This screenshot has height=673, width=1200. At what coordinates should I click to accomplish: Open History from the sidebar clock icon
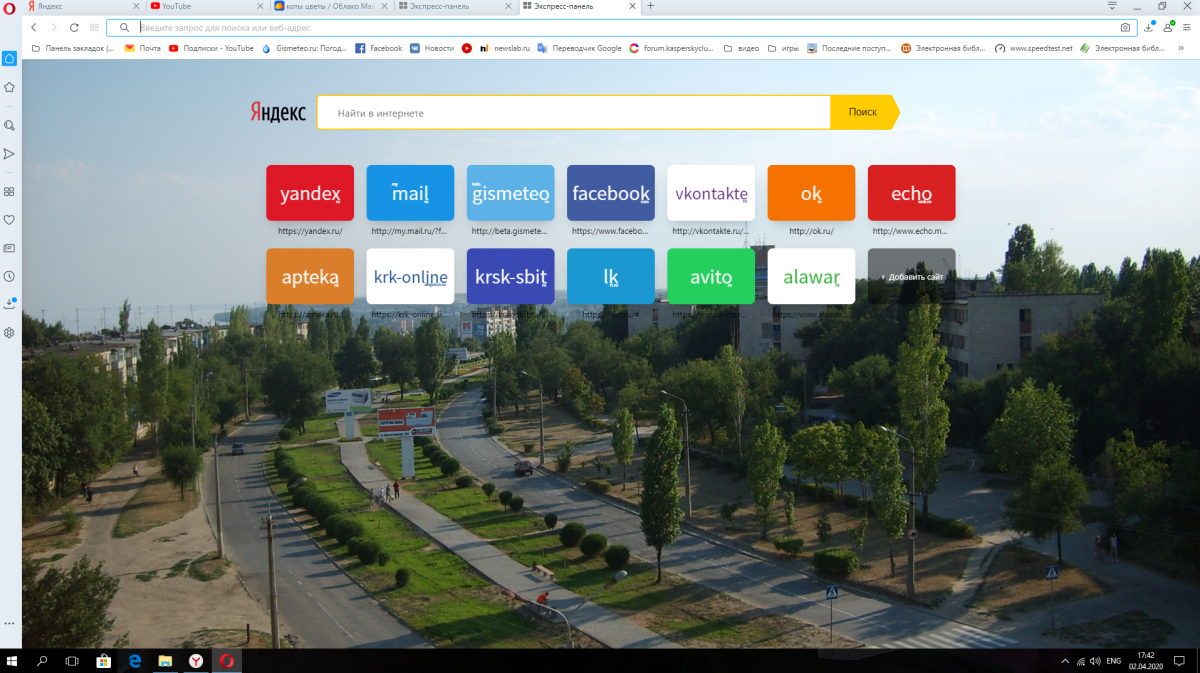[x=9, y=276]
